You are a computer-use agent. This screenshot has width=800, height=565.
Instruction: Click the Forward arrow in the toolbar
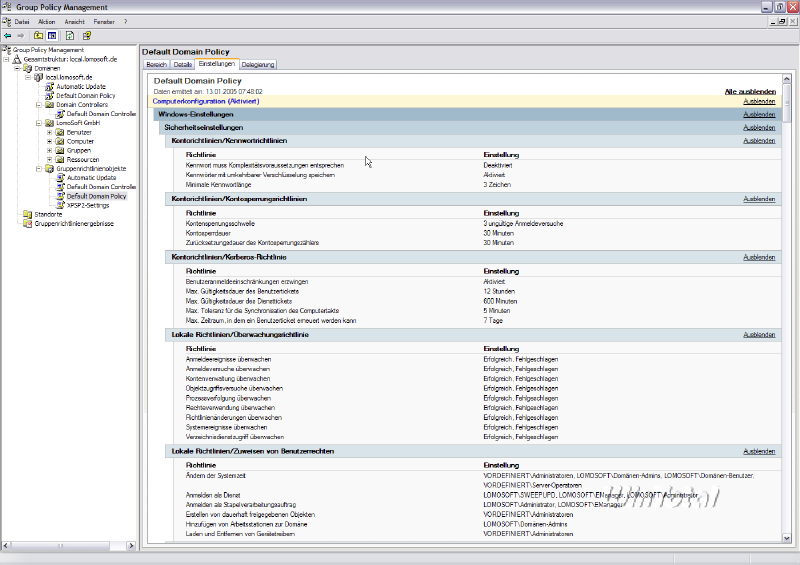[x=21, y=35]
